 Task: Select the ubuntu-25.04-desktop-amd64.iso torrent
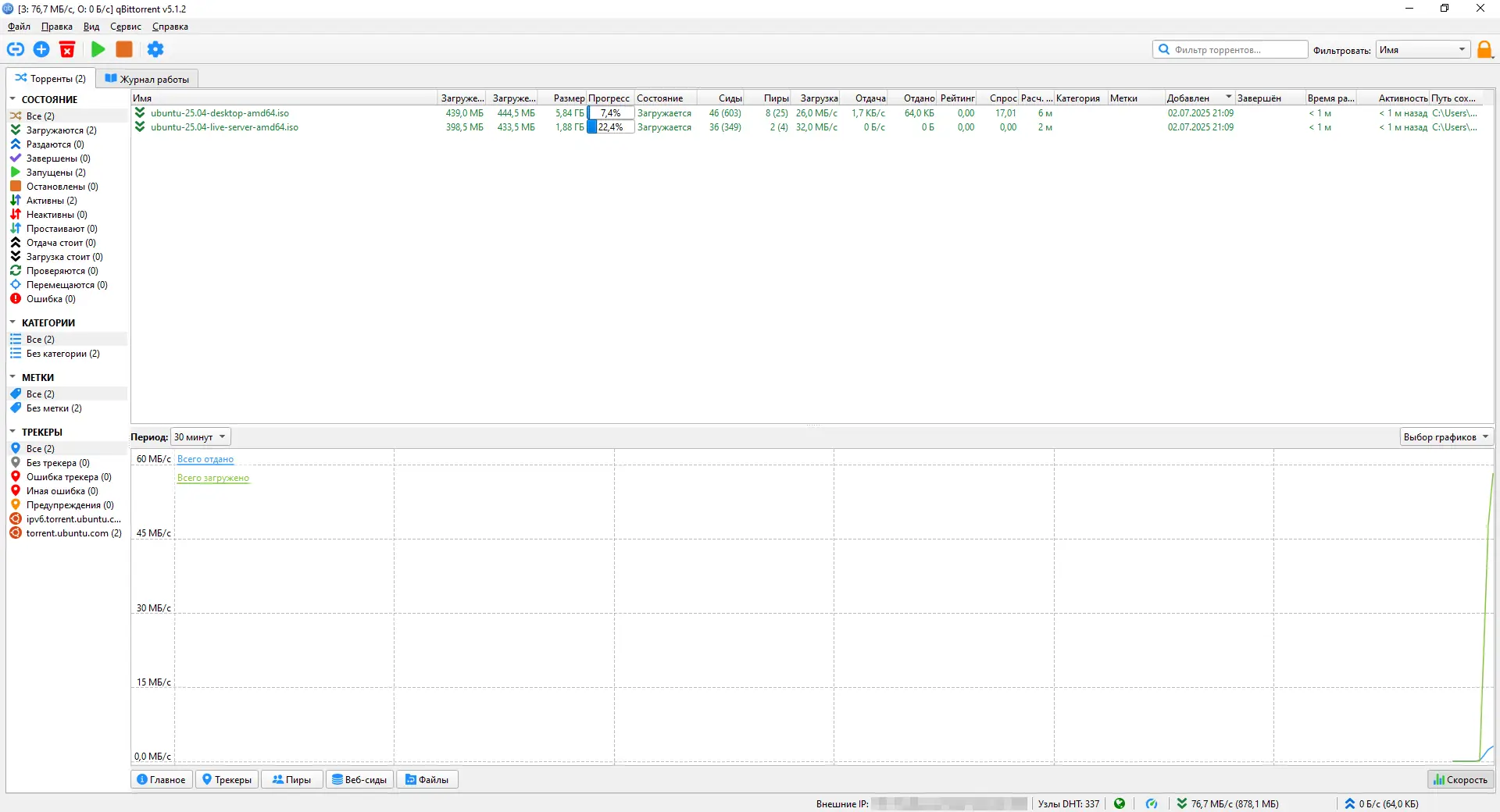tap(220, 113)
